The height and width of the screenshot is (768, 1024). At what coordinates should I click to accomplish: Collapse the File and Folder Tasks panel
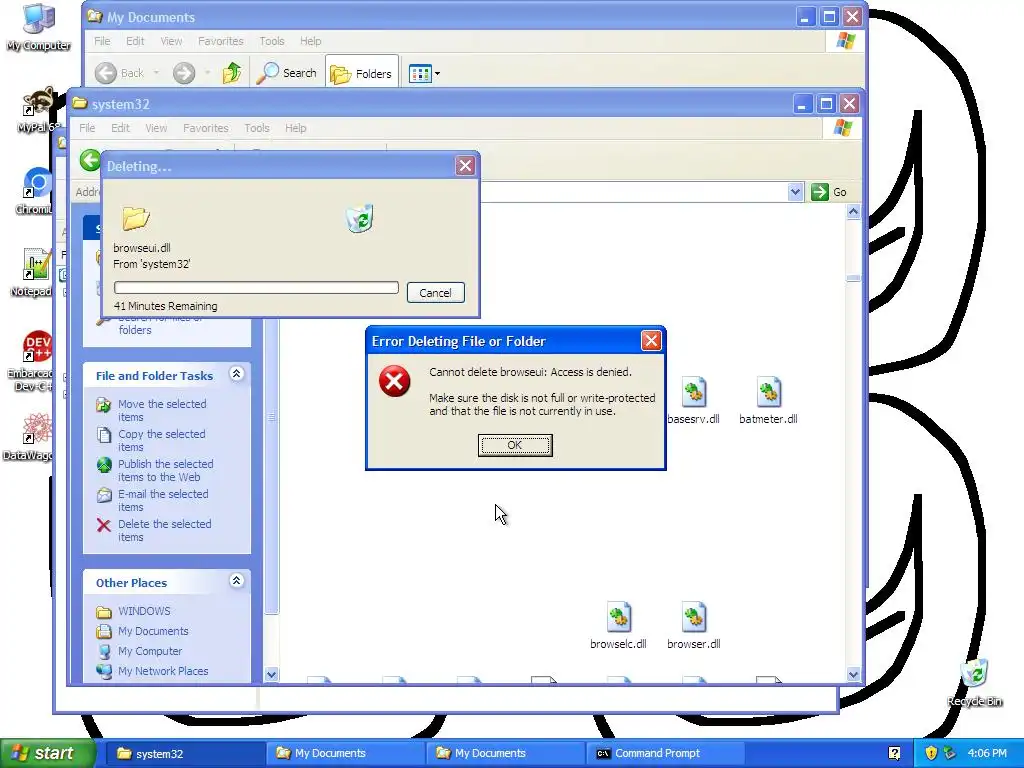pos(236,374)
